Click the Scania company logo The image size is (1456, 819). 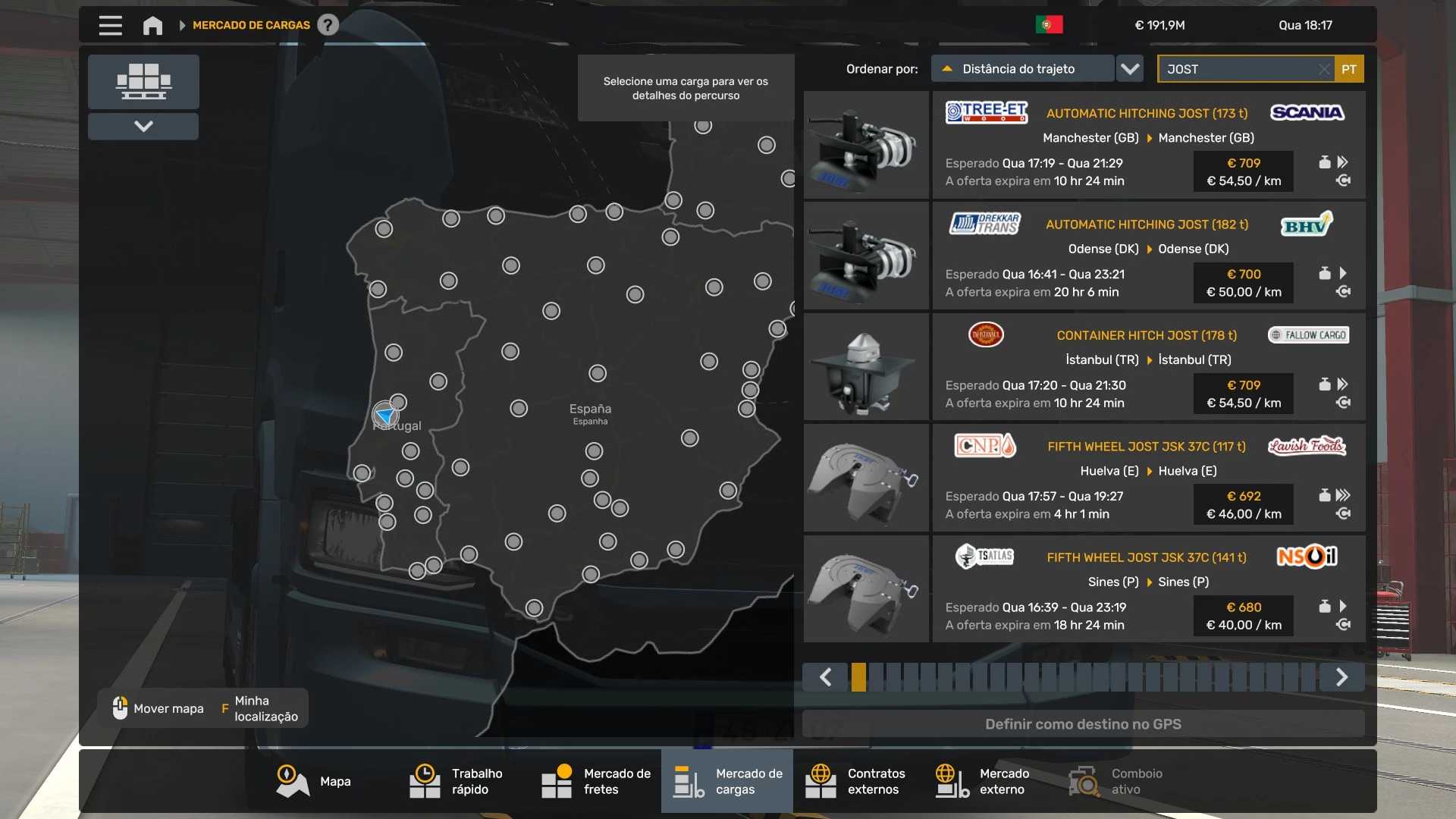tap(1307, 113)
